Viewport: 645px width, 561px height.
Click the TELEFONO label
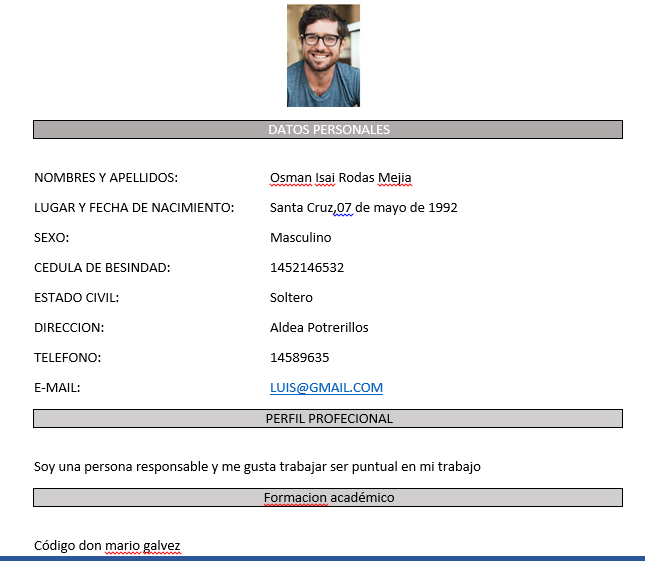(x=67, y=358)
